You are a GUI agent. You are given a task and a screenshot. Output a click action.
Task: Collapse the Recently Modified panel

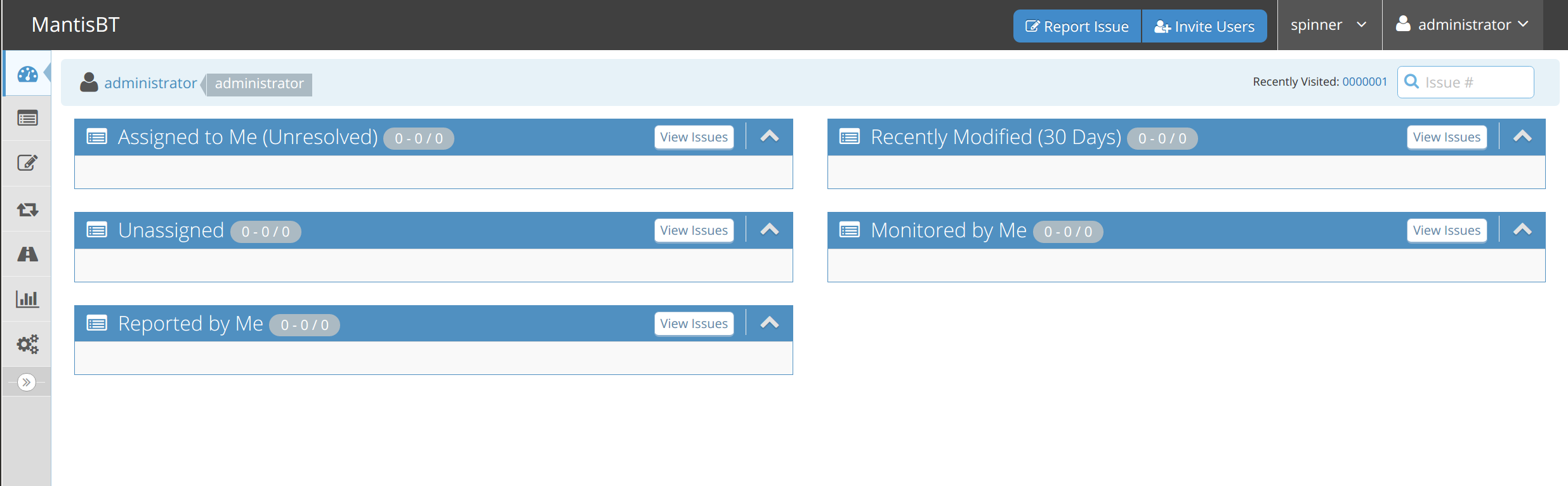[x=1522, y=136]
